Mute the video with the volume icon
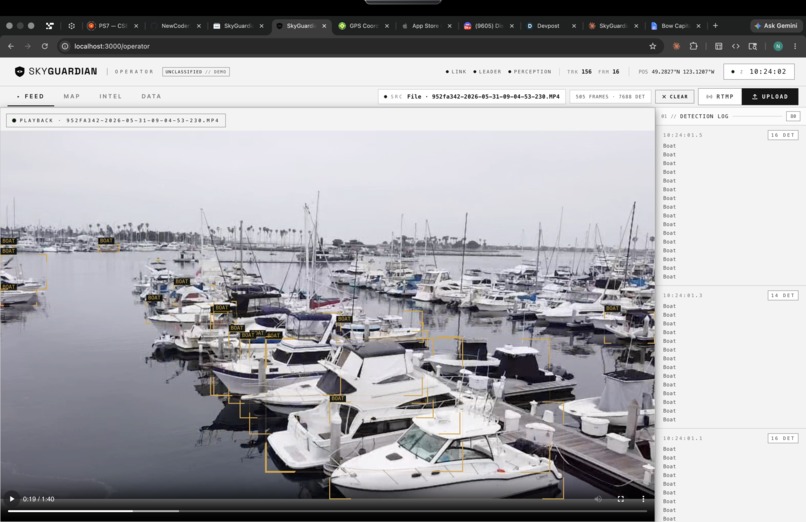806x522 pixels. [x=598, y=499]
